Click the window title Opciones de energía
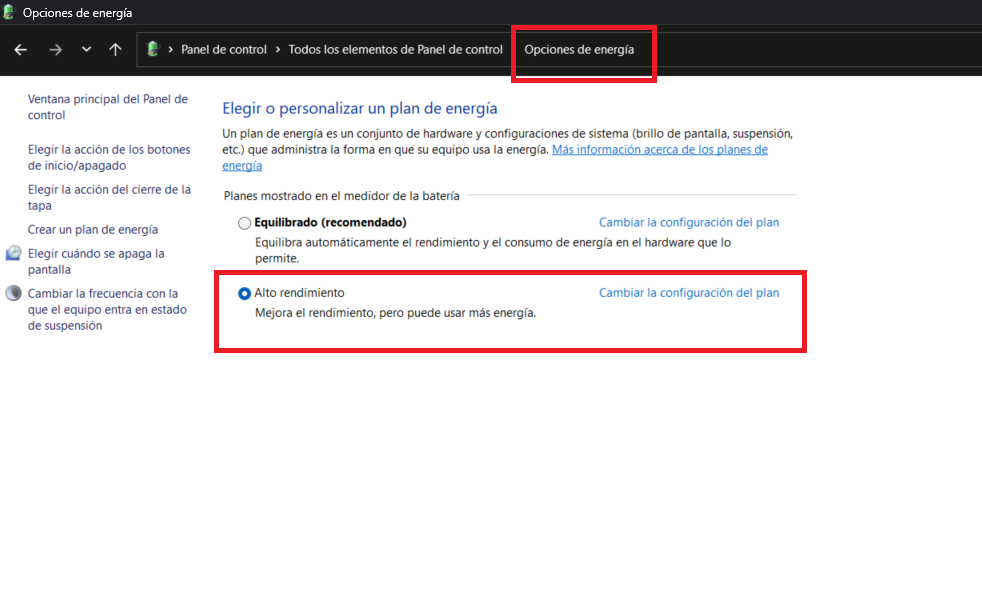The image size is (982, 610). point(77,13)
